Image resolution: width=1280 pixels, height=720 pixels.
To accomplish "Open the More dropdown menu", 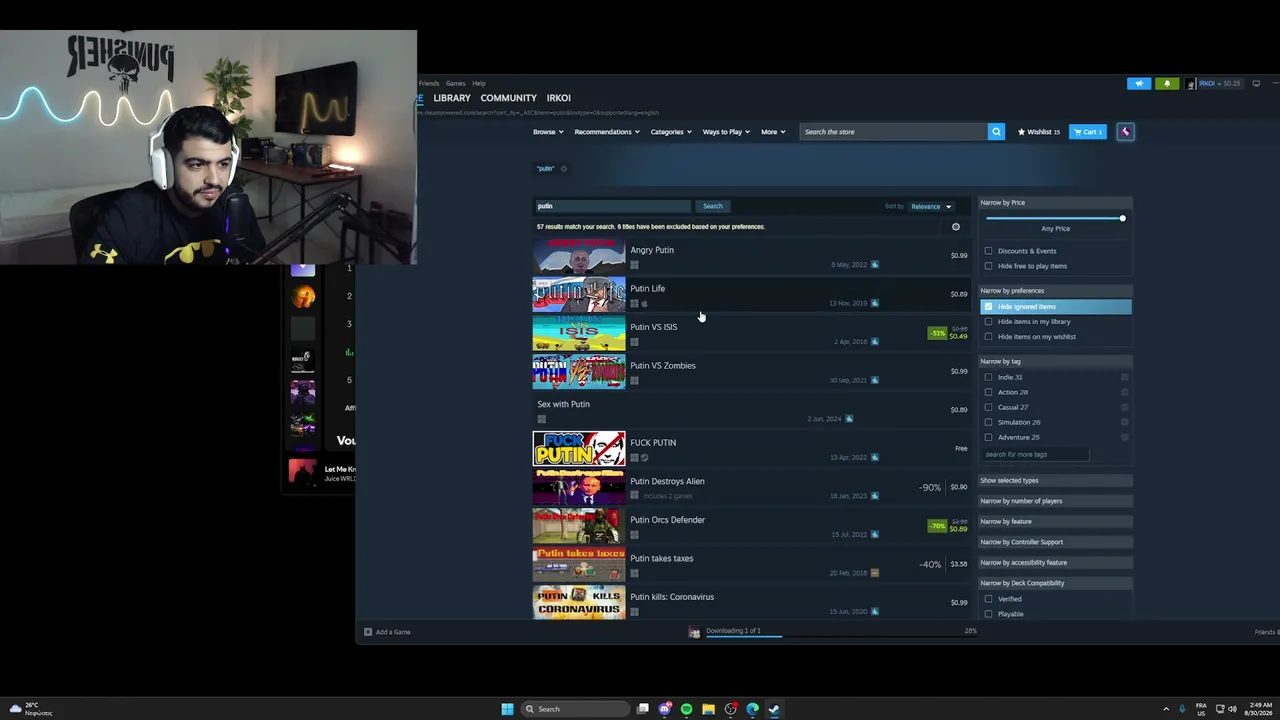I will (773, 132).
